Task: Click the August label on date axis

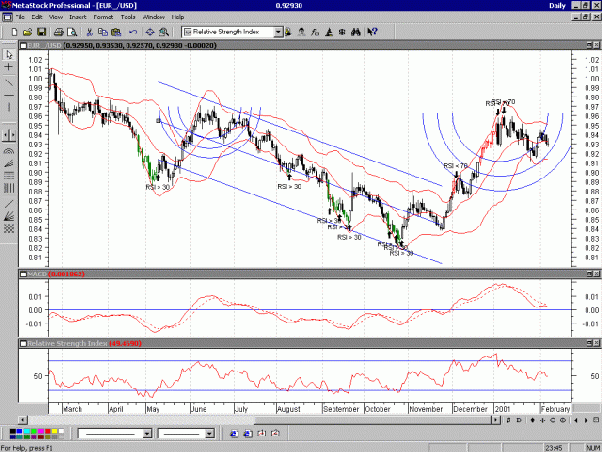Action: pyautogui.click(x=289, y=409)
